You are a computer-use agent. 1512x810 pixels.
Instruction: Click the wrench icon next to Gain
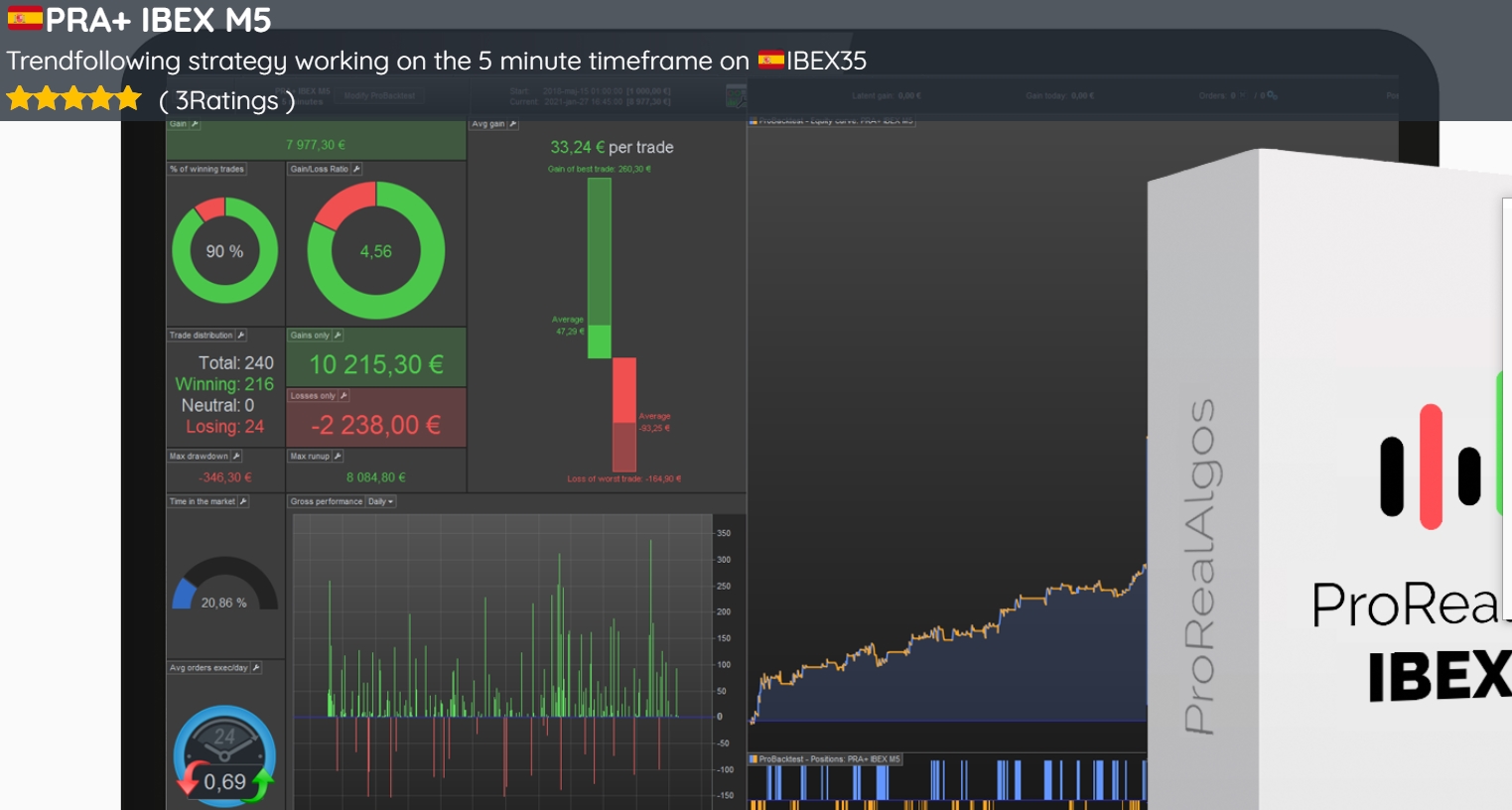[x=195, y=124]
